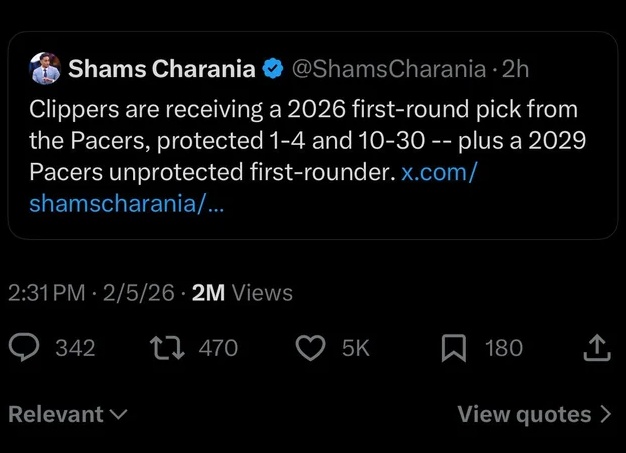Click the 2:31 PM timestamp
626x453 pixels.
[46, 293]
